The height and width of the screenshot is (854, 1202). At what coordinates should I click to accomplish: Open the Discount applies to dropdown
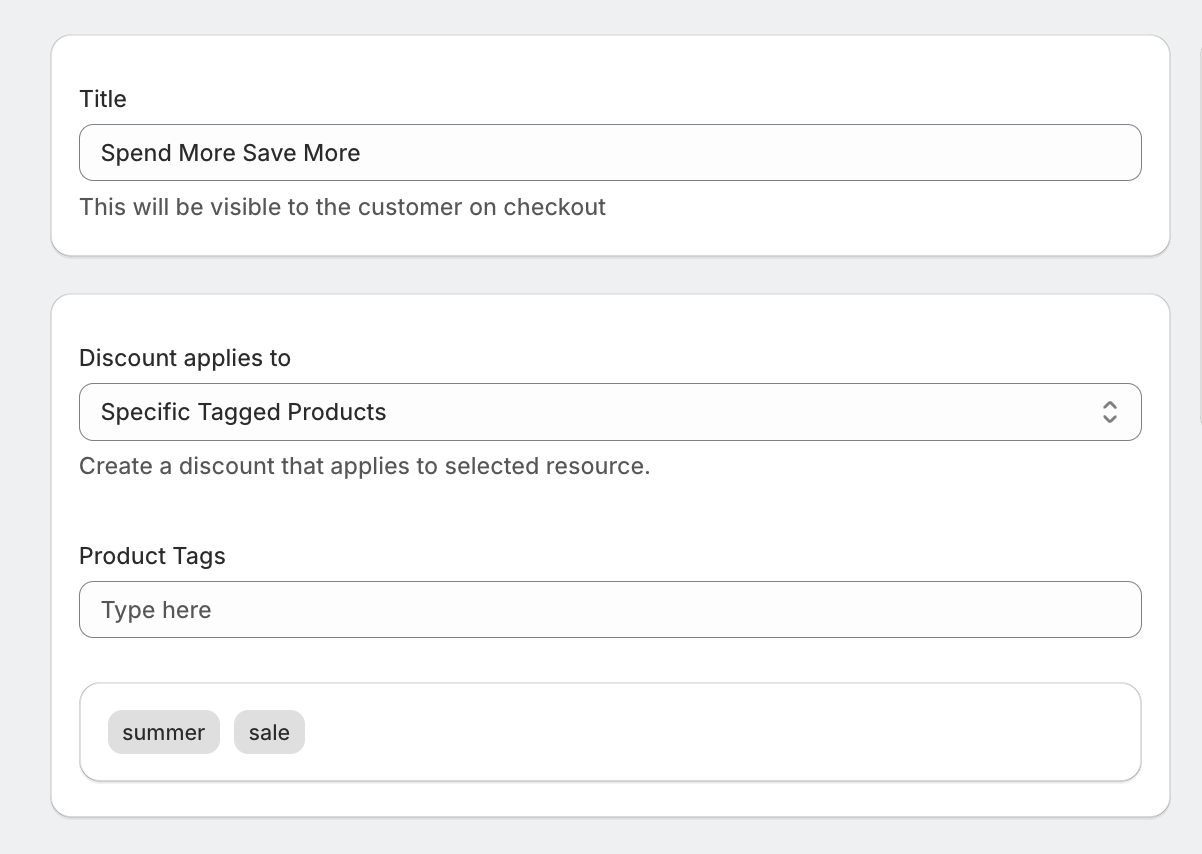pyautogui.click(x=610, y=412)
